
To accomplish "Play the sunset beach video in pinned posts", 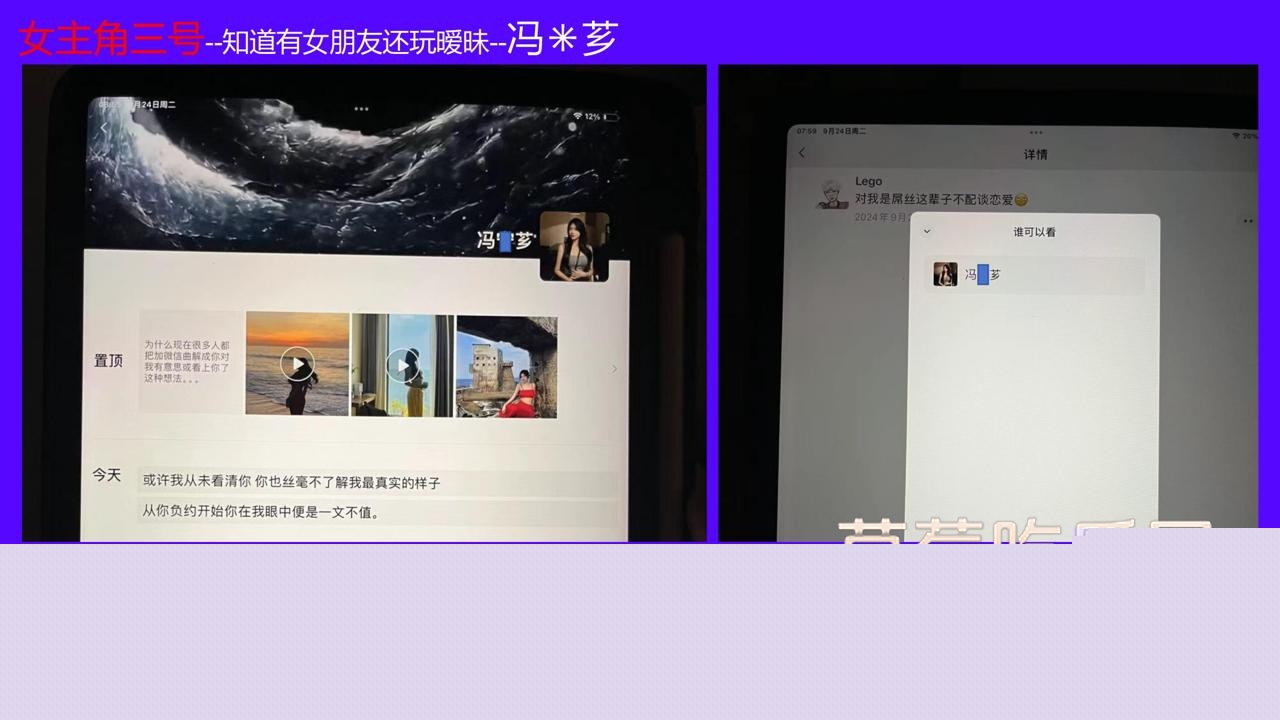I will [x=297, y=364].
